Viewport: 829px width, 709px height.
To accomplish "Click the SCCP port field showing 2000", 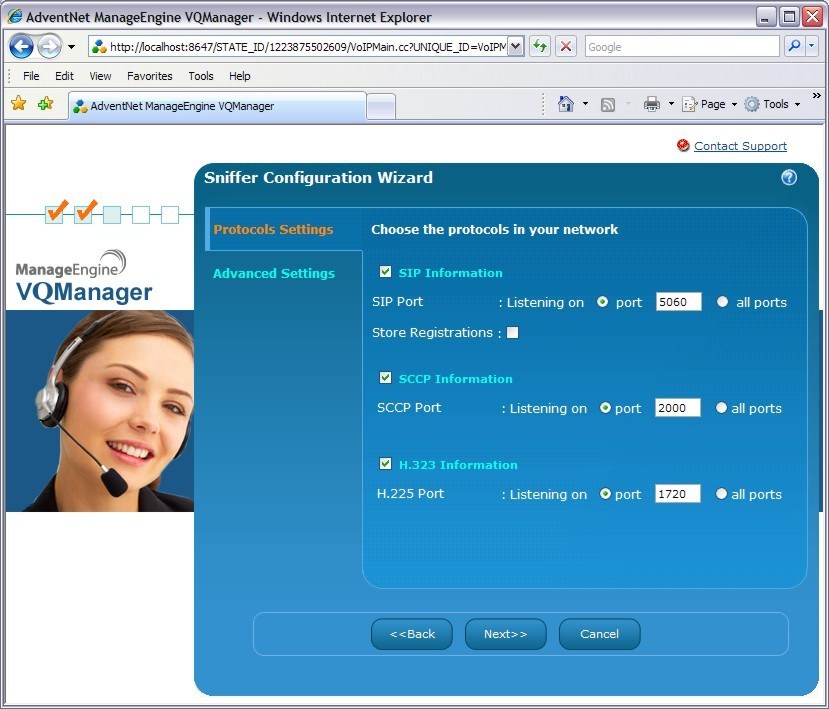I will pyautogui.click(x=677, y=408).
